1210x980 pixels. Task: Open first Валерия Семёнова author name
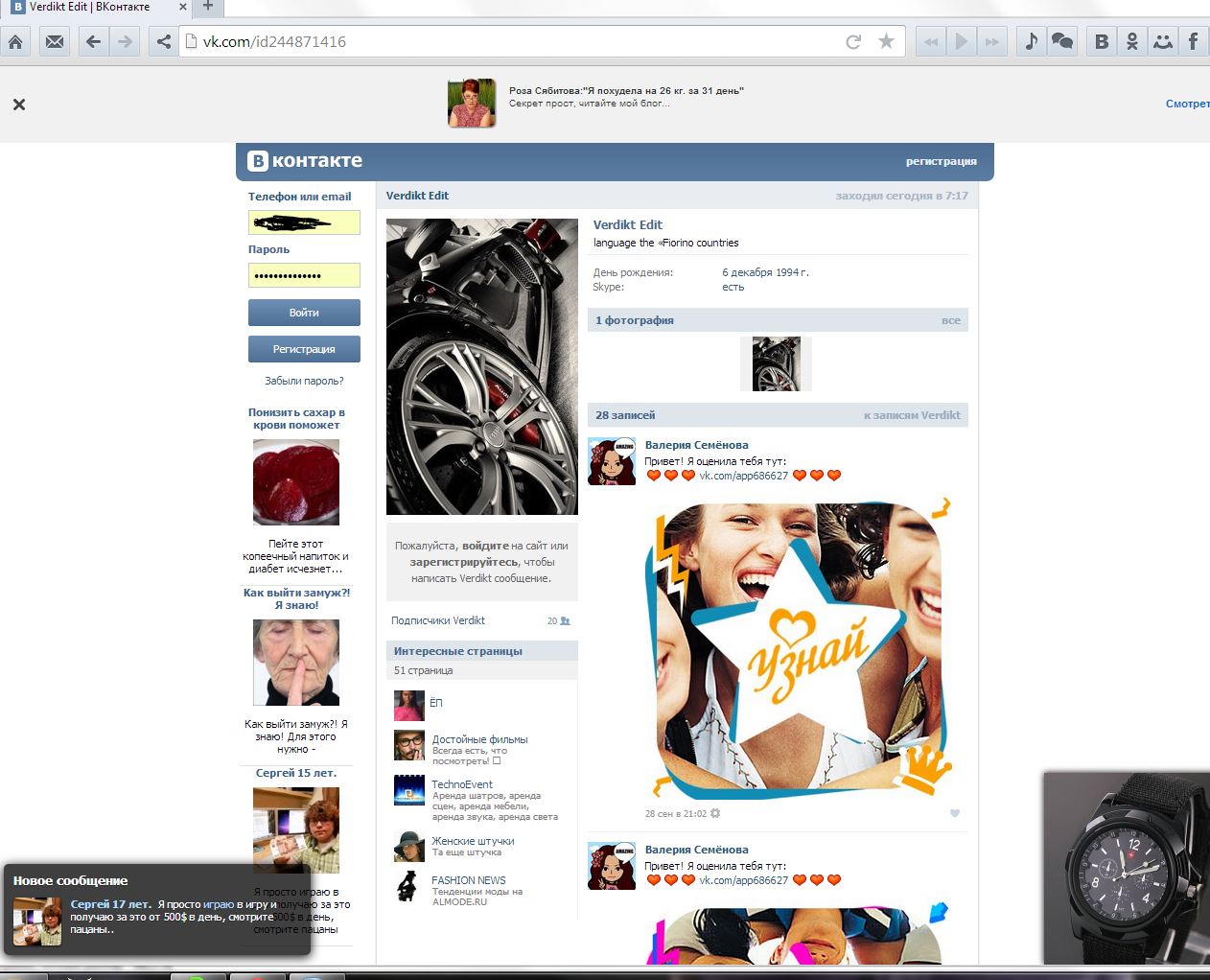[696, 445]
